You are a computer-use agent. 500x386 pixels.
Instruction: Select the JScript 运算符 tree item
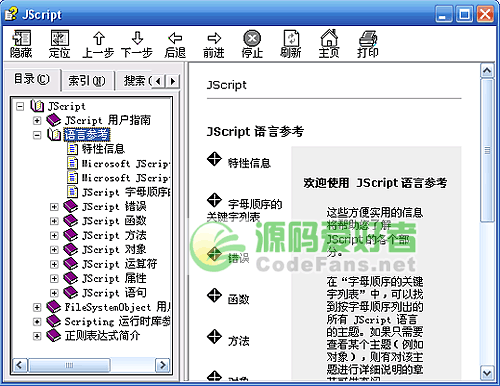119,264
